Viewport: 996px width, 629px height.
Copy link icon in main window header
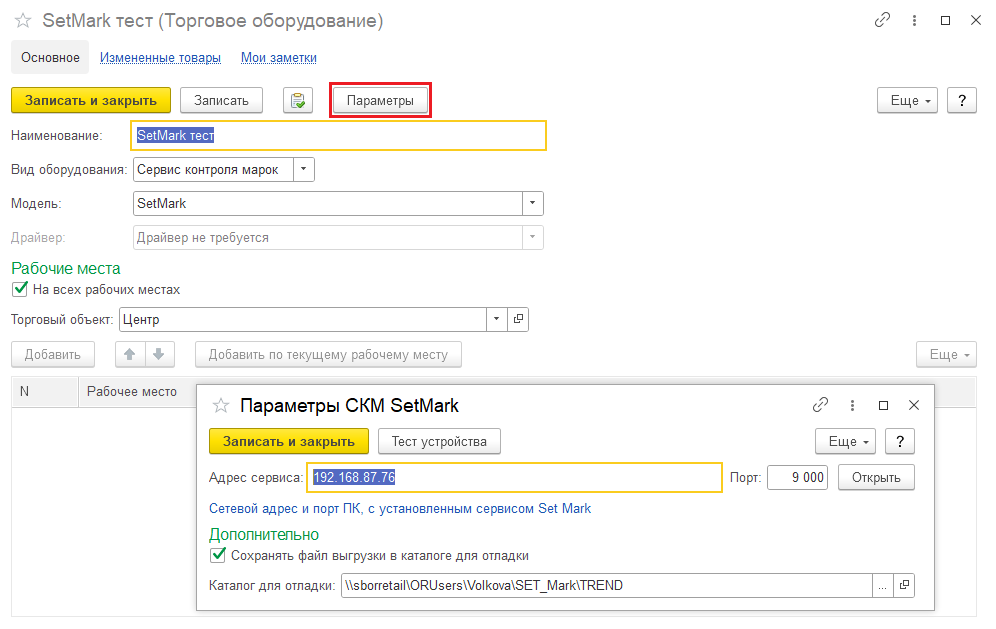pyautogui.click(x=882, y=20)
